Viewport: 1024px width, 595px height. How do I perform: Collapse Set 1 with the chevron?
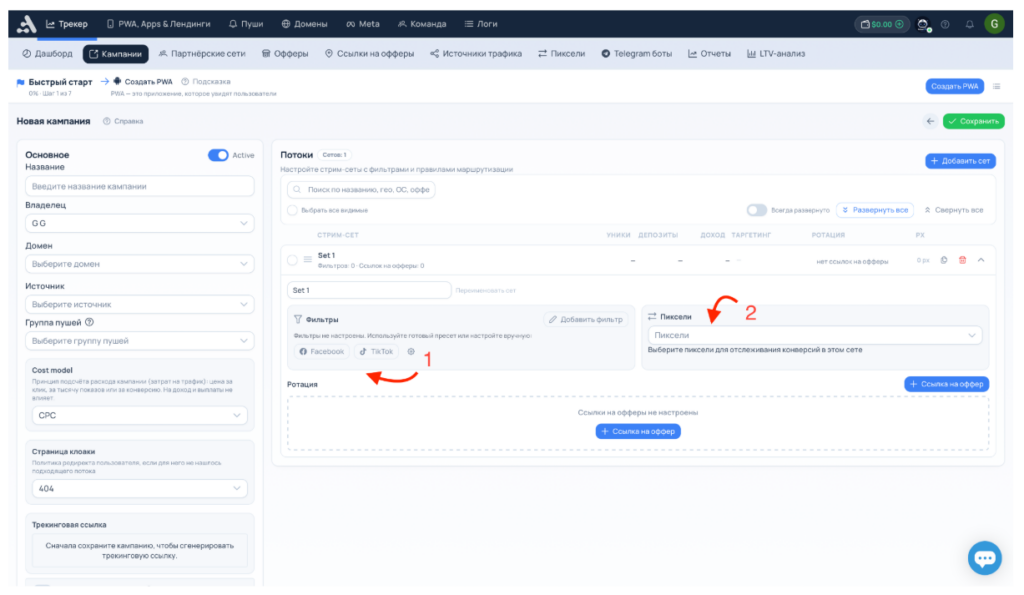click(x=981, y=260)
